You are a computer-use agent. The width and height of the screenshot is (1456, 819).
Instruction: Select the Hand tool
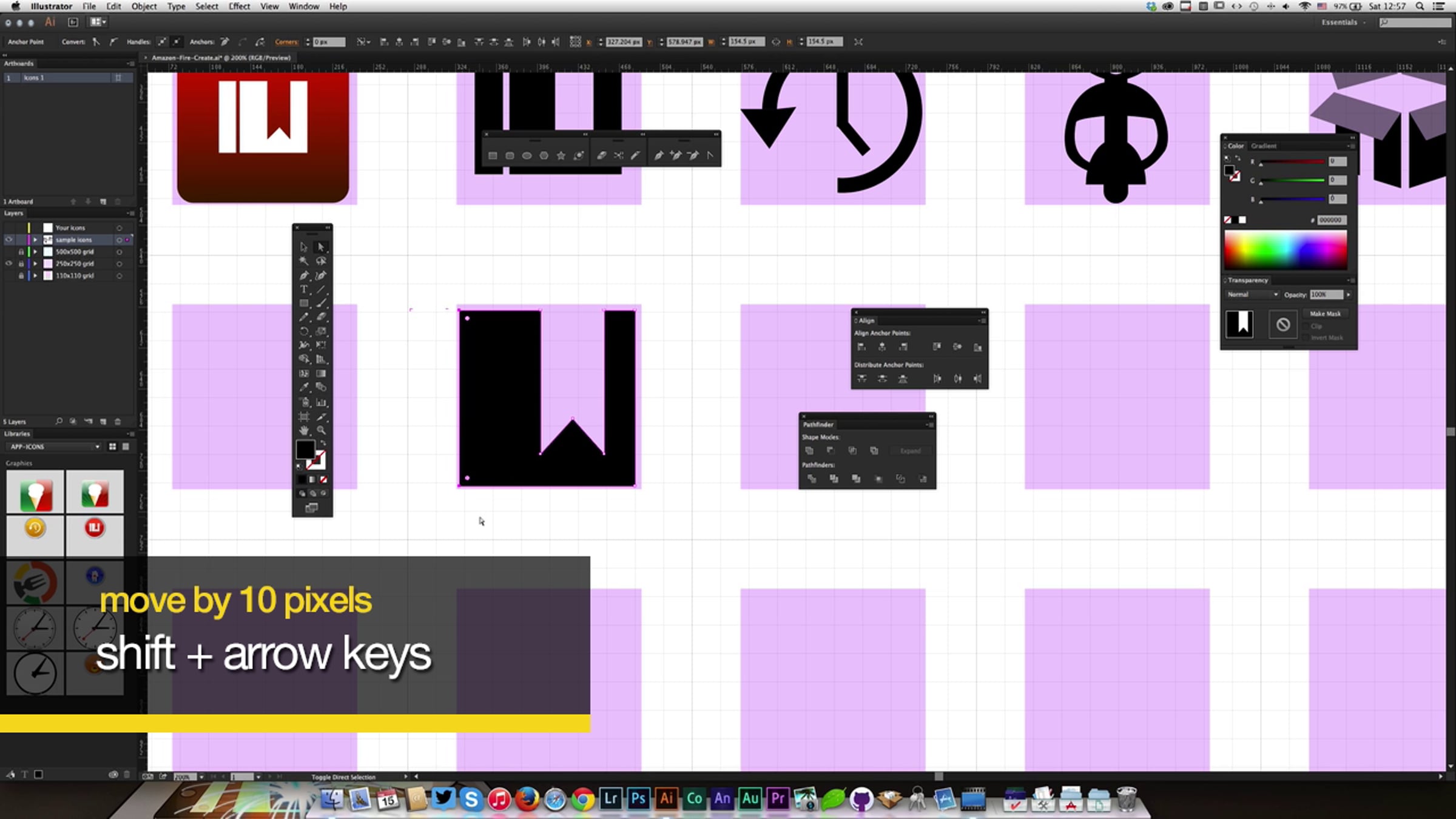(x=304, y=430)
